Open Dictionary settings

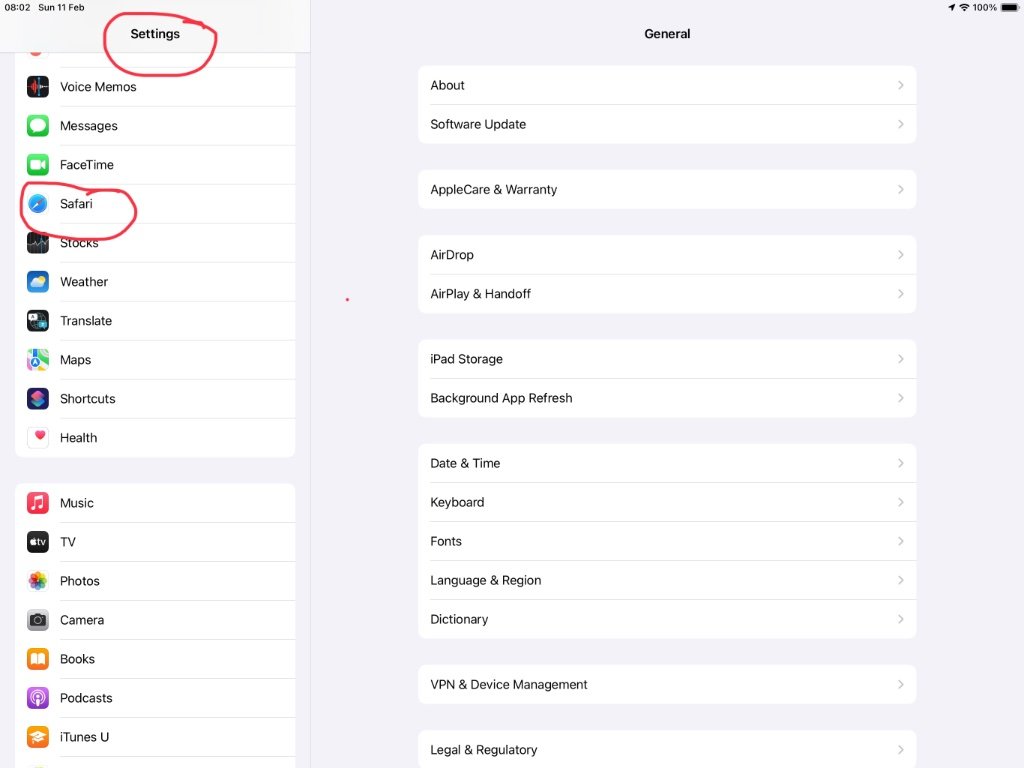pos(667,619)
